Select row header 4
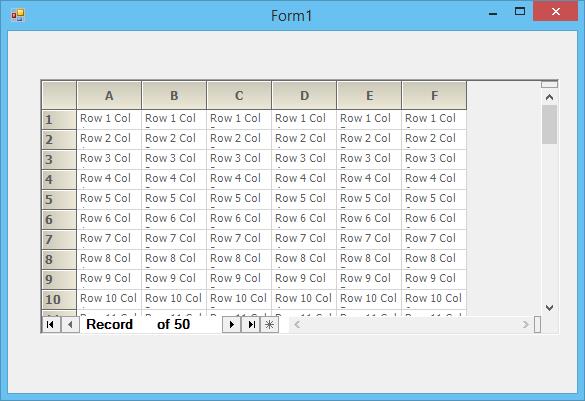 coord(59,180)
